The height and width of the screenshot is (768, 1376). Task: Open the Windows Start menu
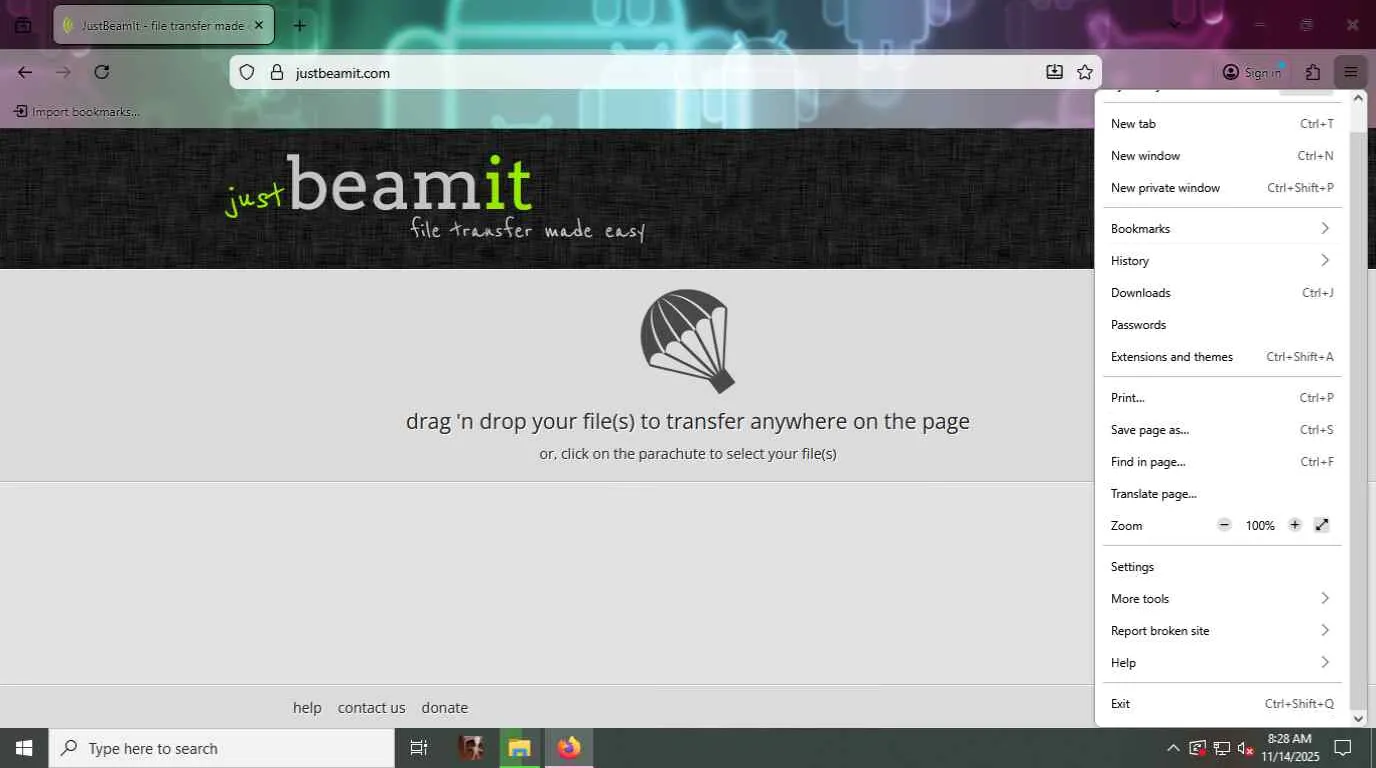tap(24, 748)
